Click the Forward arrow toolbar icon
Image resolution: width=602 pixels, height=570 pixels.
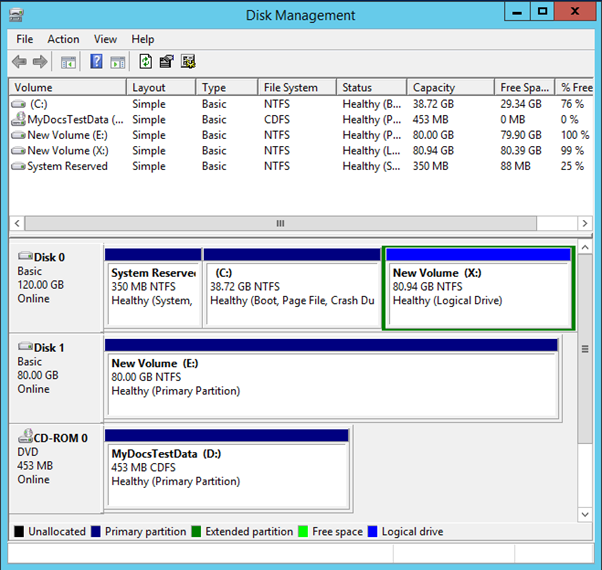coord(40,61)
